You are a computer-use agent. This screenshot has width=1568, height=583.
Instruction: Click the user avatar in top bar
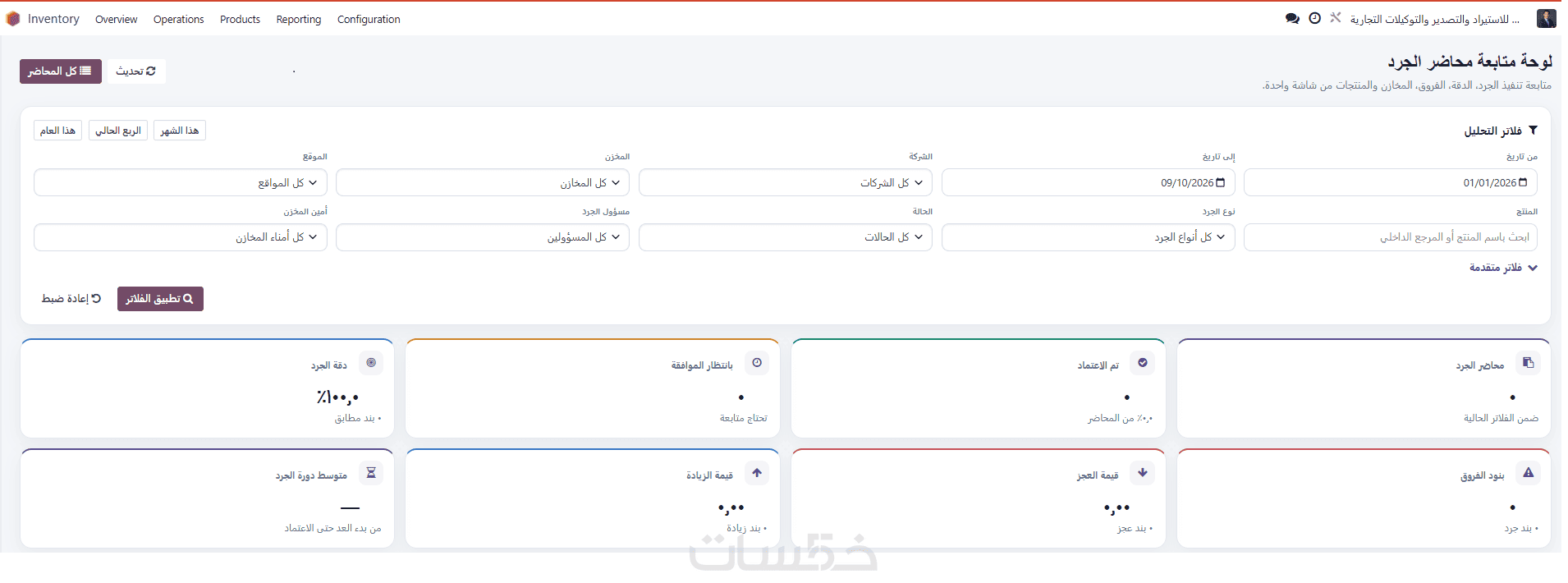(1547, 18)
